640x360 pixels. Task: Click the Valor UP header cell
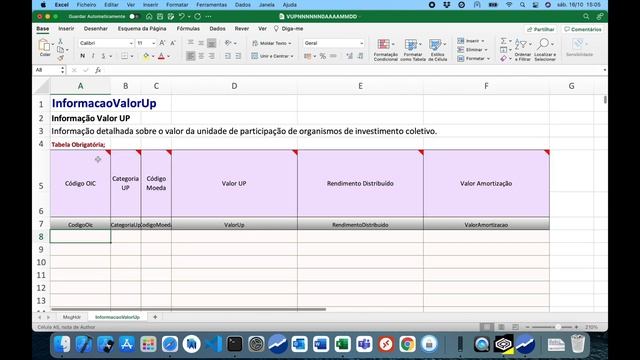pos(234,184)
